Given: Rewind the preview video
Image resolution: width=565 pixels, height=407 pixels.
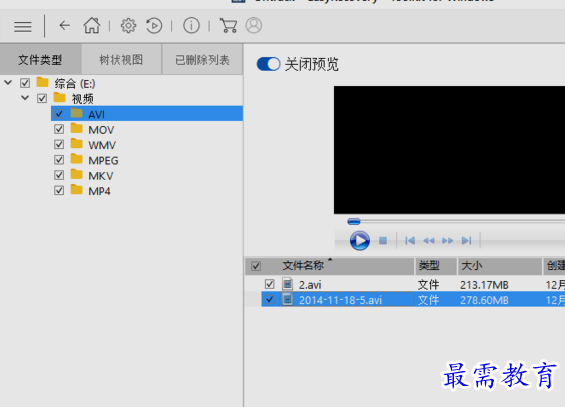Looking at the screenshot, I should coord(428,241).
